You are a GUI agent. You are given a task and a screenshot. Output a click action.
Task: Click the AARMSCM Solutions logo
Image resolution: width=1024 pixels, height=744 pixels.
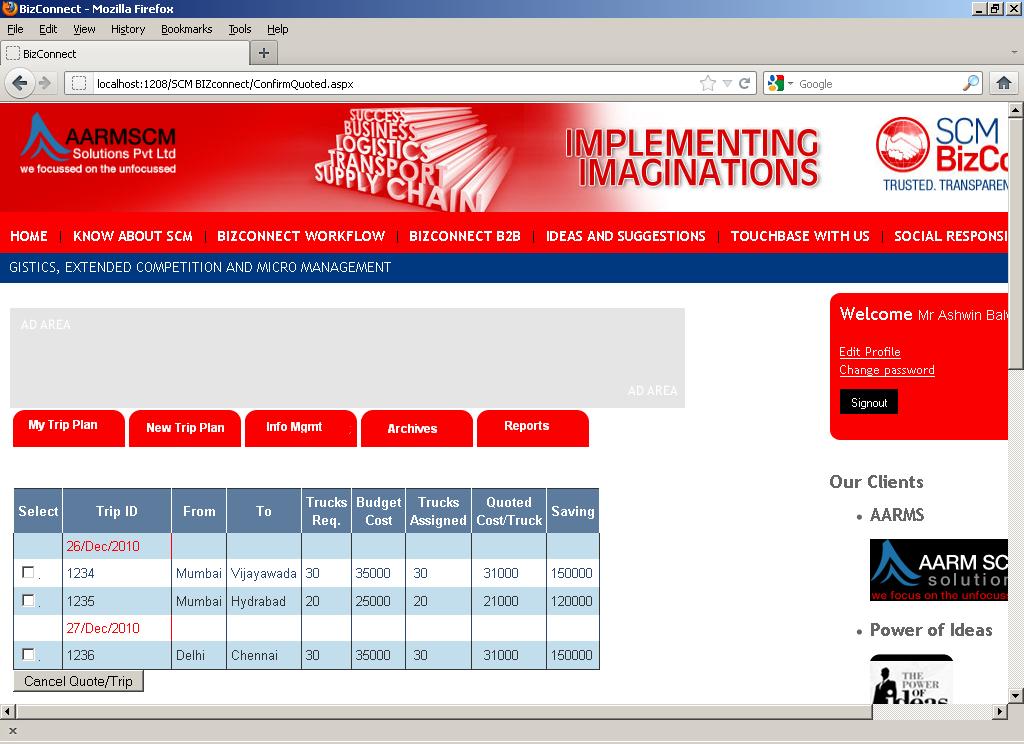tap(98, 144)
